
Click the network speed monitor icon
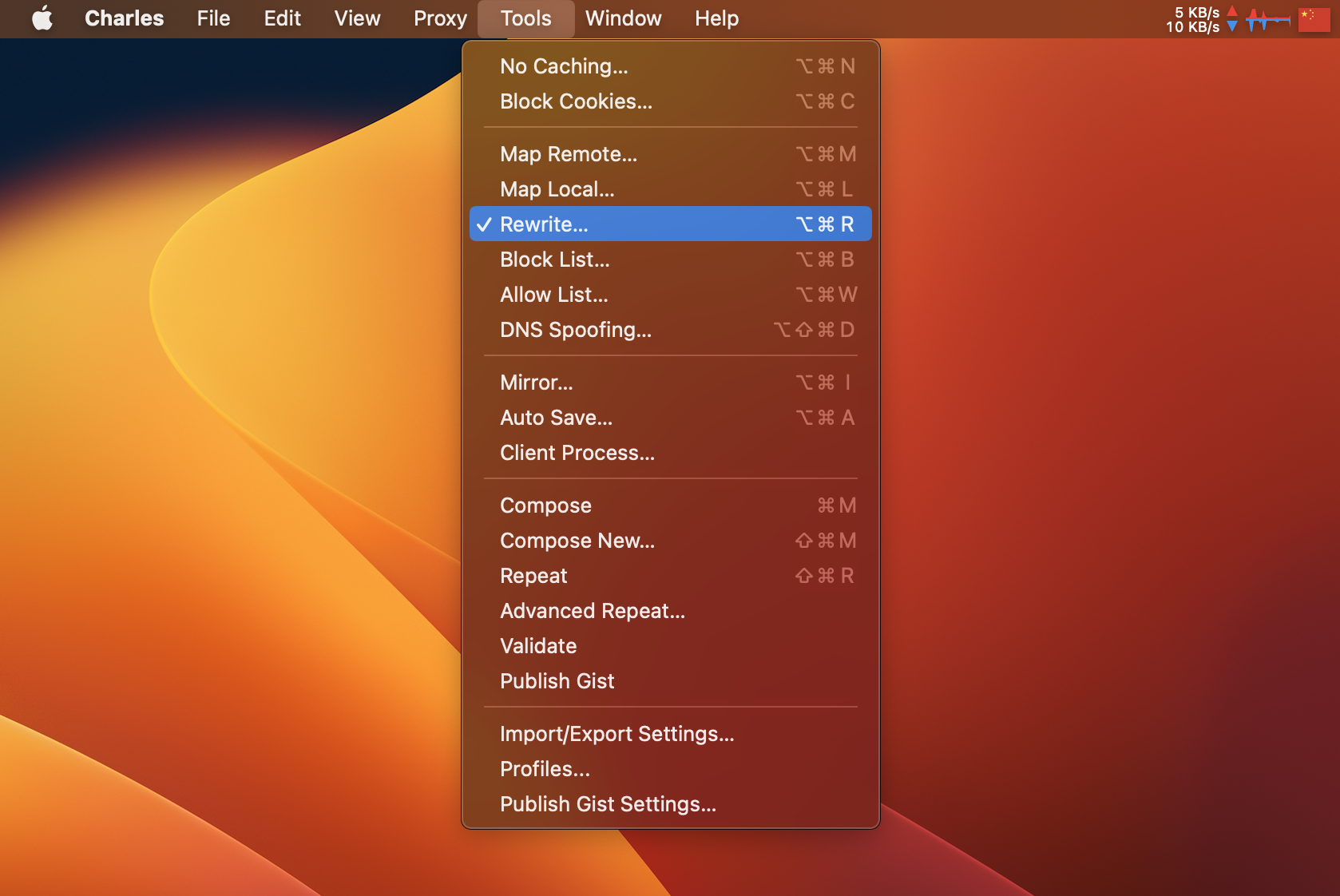(1200, 19)
